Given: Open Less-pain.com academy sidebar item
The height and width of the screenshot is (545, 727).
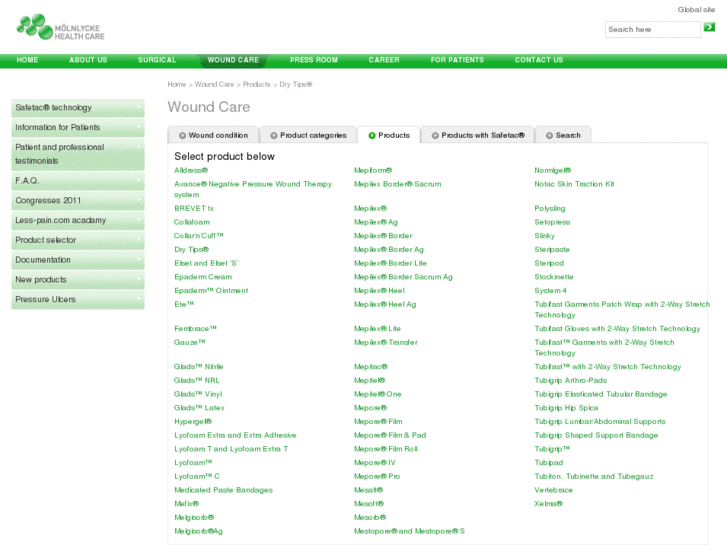Looking at the screenshot, I should coord(78,220).
